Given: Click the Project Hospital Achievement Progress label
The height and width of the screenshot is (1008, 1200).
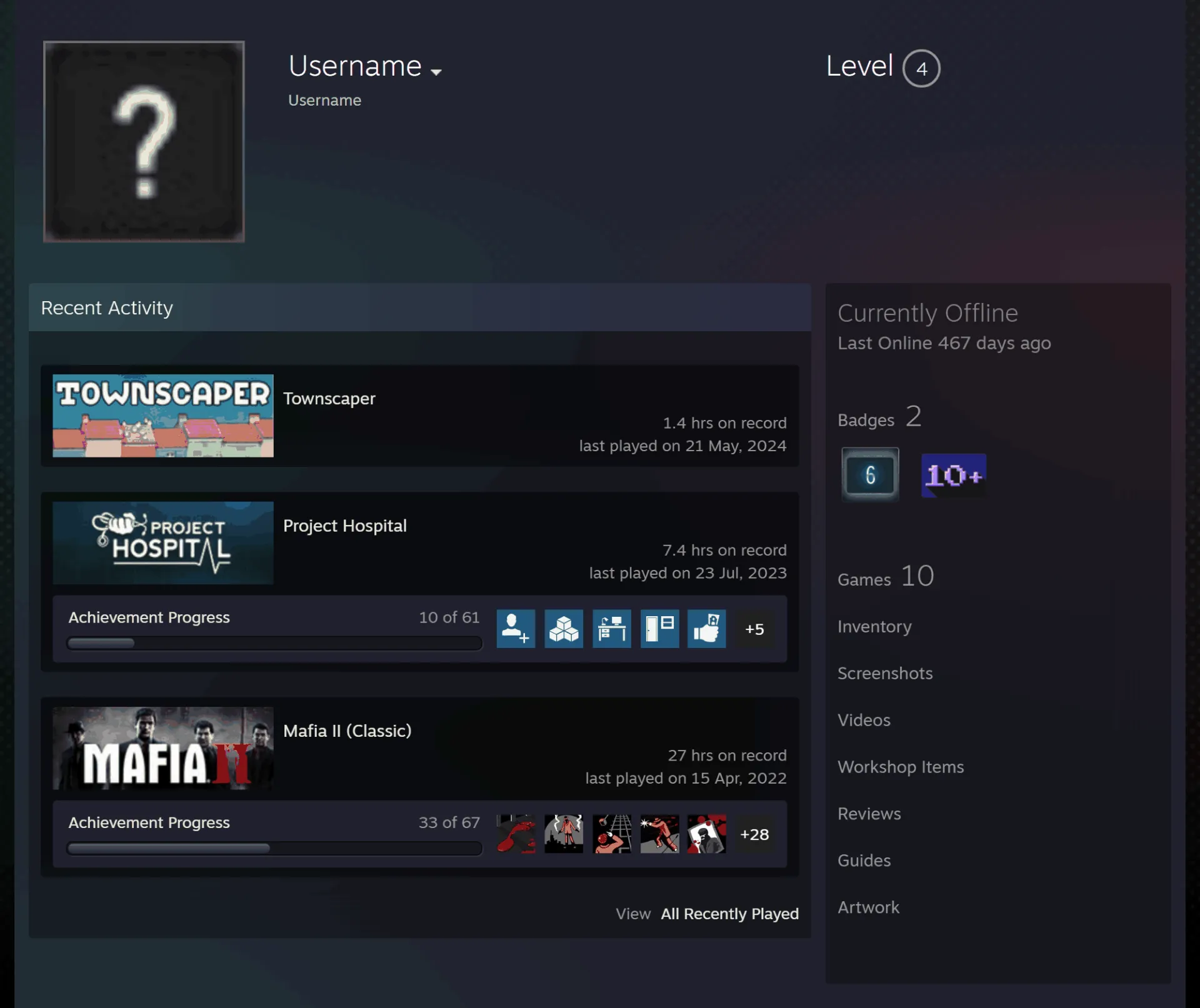Looking at the screenshot, I should tap(149, 617).
